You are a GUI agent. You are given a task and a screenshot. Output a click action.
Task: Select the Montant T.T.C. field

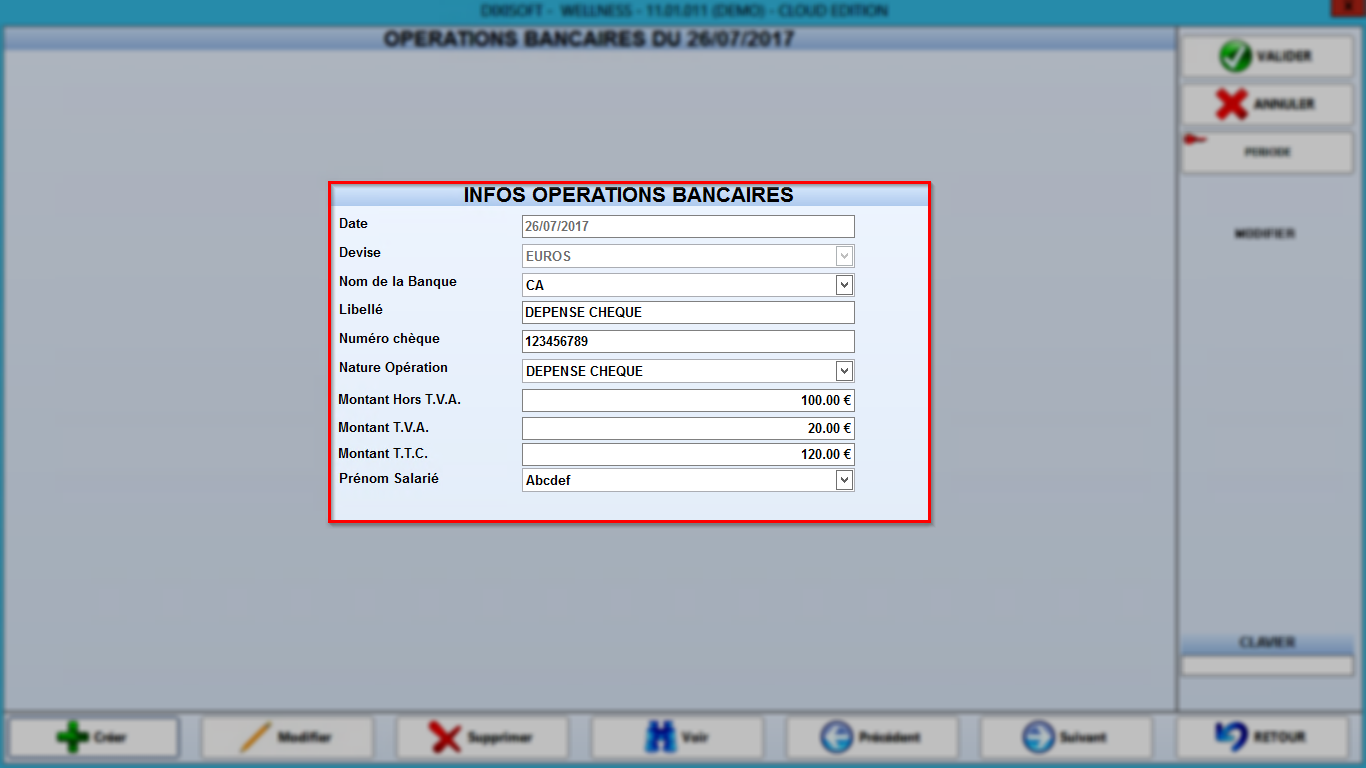pyautogui.click(x=688, y=454)
